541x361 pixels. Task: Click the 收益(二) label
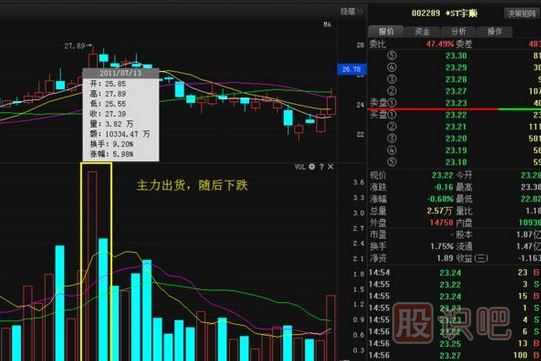pos(472,258)
